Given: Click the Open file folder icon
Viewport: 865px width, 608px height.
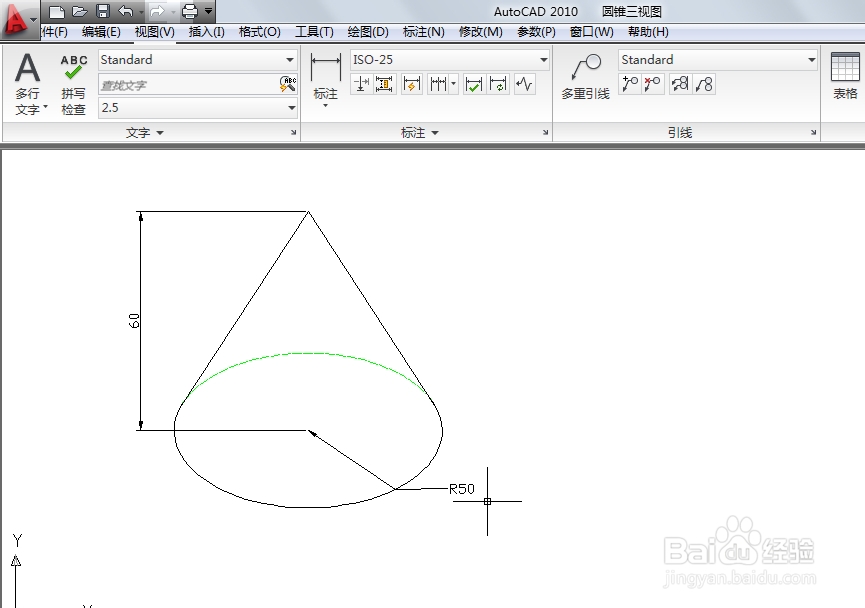Looking at the screenshot, I should coord(79,11).
